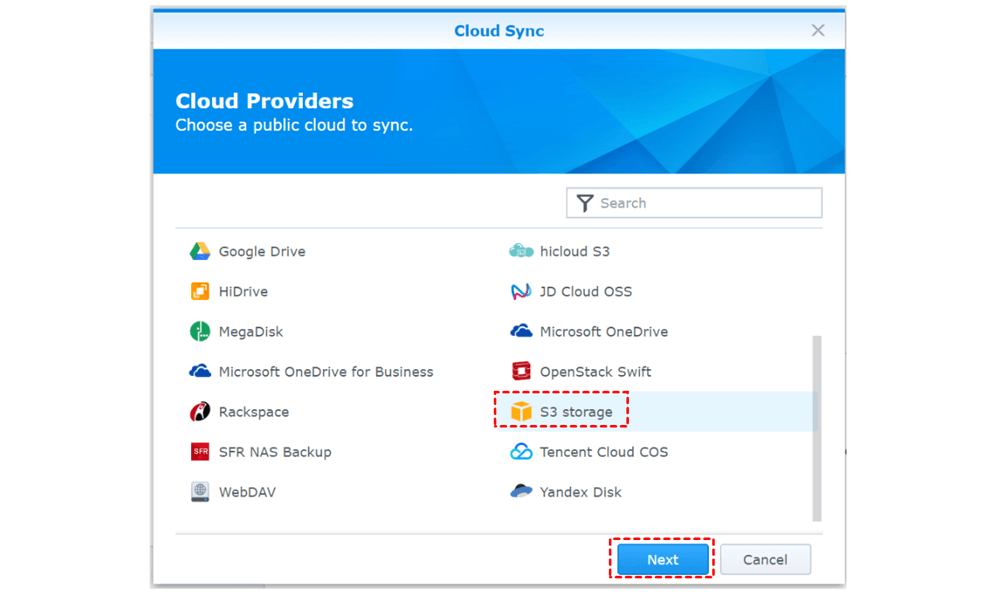This screenshot has width=1000, height=600.
Task: Click the "OpenStack Swift" provider name
Action: 596,372
